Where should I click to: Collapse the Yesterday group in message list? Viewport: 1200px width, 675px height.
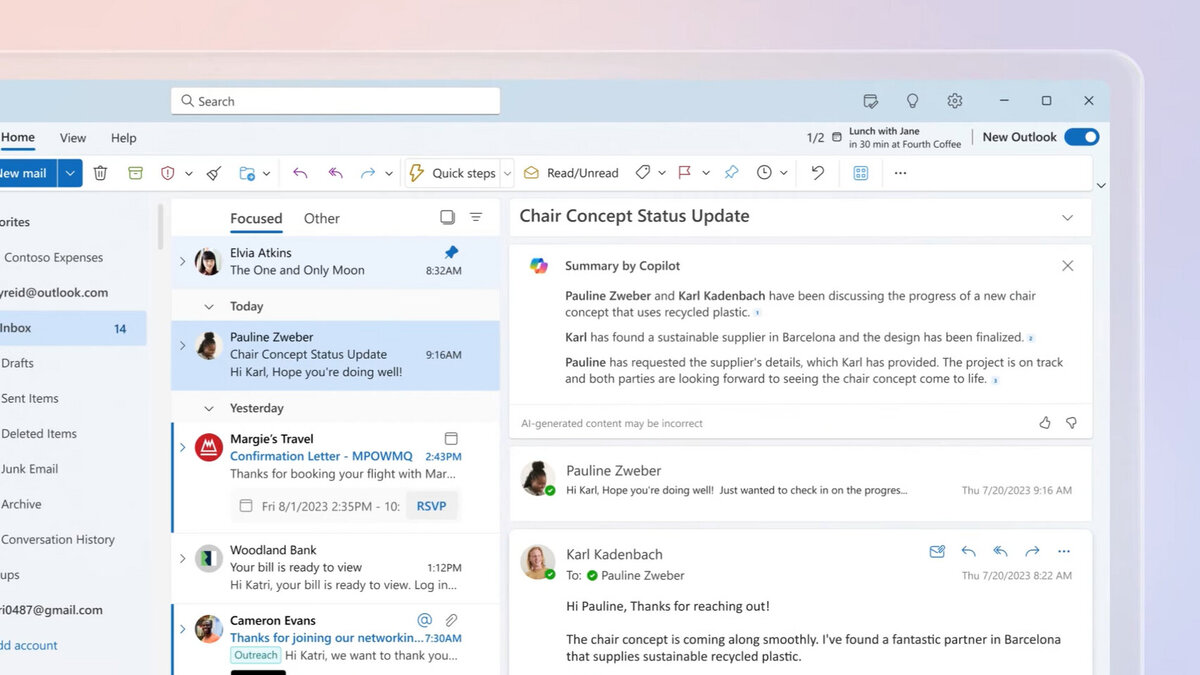pos(209,409)
